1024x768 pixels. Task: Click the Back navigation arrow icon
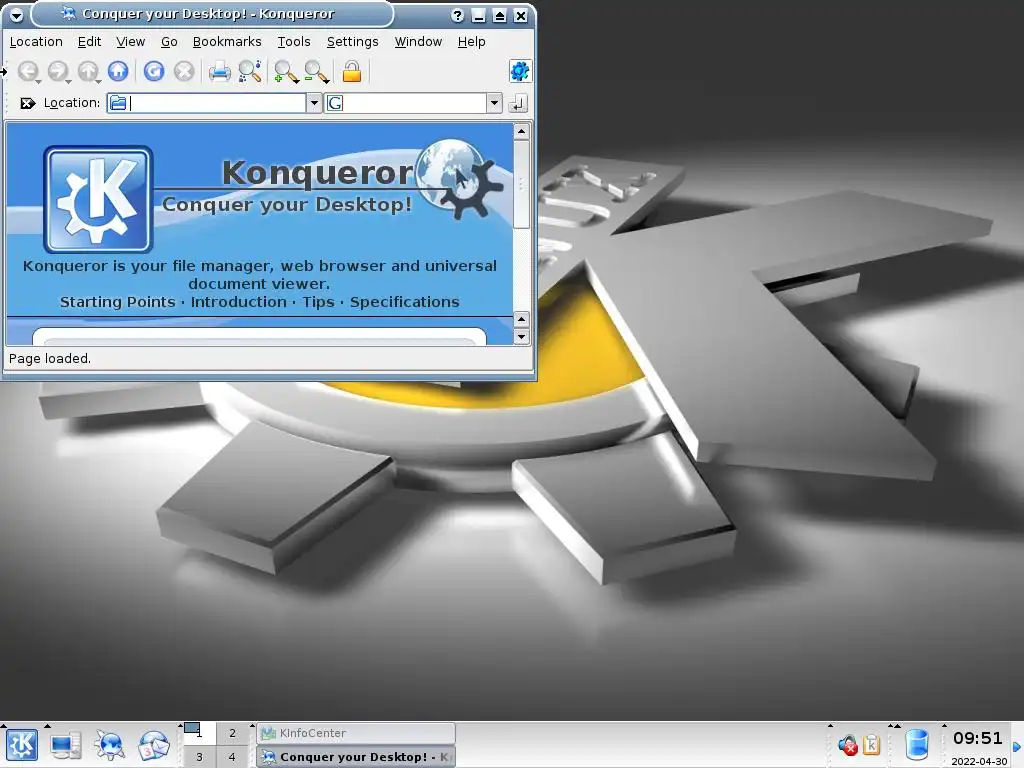[x=27, y=71]
